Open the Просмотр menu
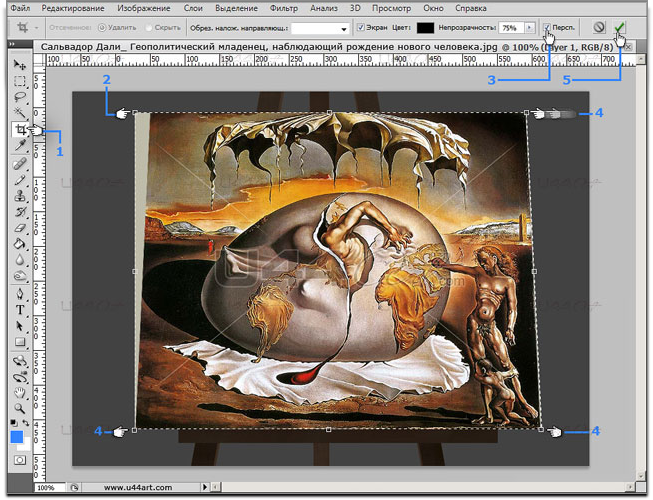Viewport: 653px width, 500px height. [x=391, y=8]
